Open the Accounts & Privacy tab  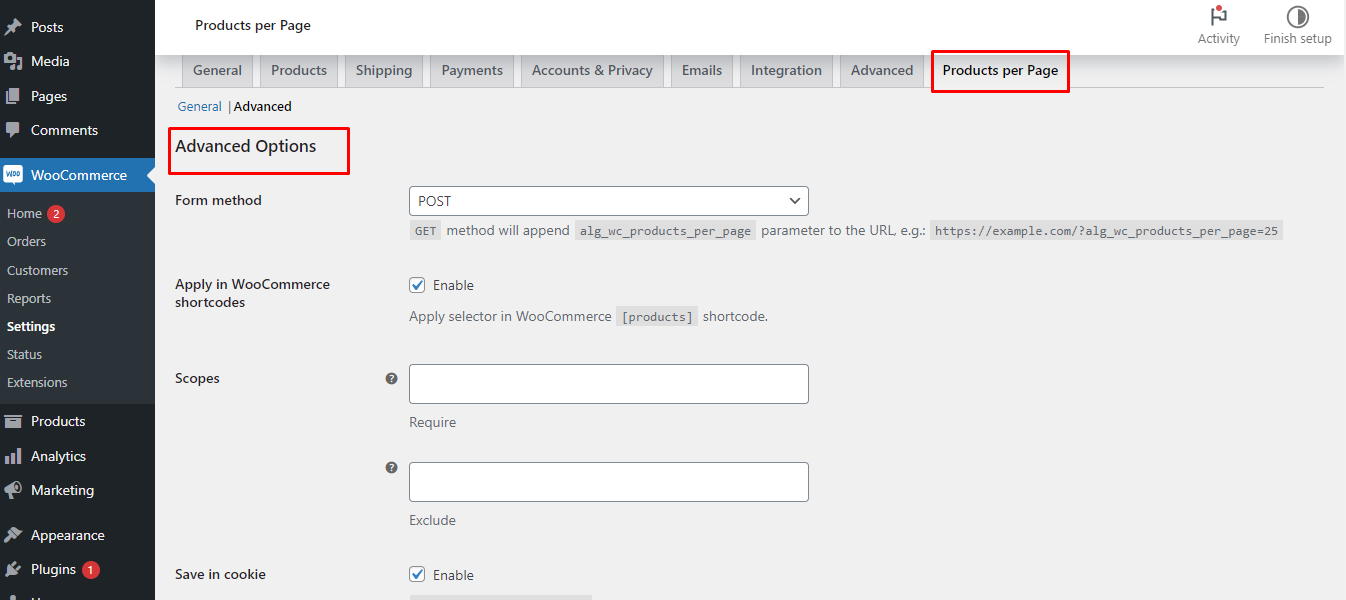(592, 70)
